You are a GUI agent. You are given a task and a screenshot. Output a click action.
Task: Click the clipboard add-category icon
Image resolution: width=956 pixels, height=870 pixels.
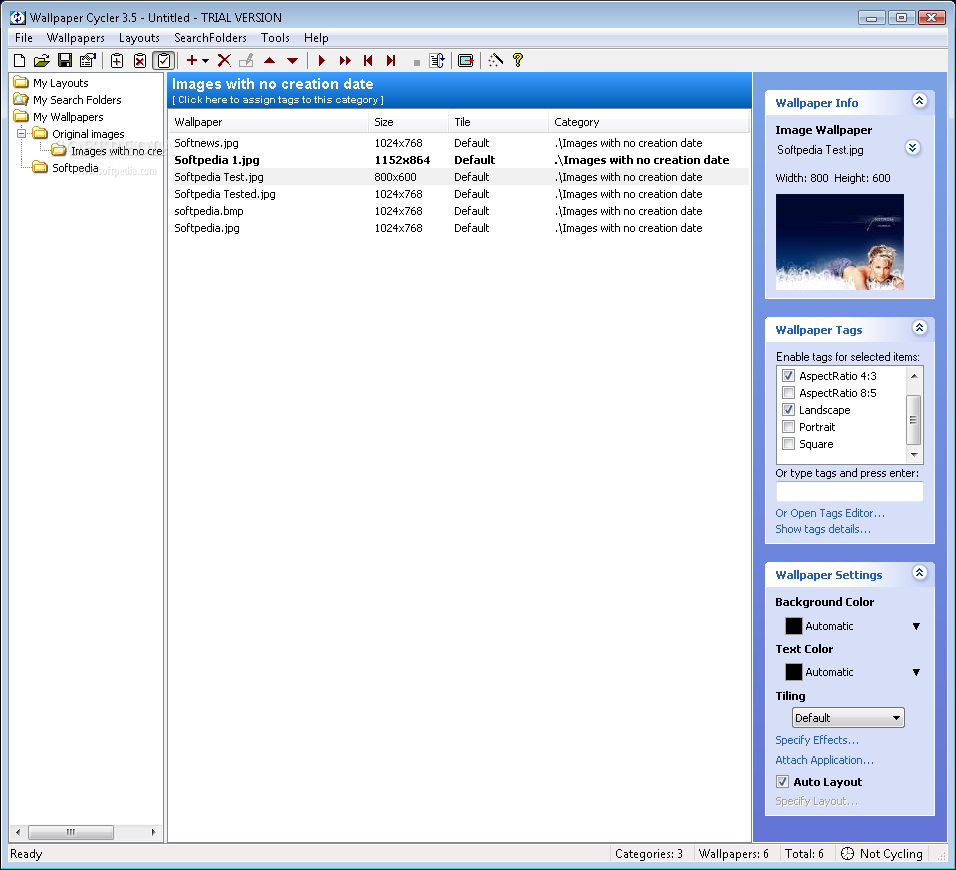(x=116, y=60)
